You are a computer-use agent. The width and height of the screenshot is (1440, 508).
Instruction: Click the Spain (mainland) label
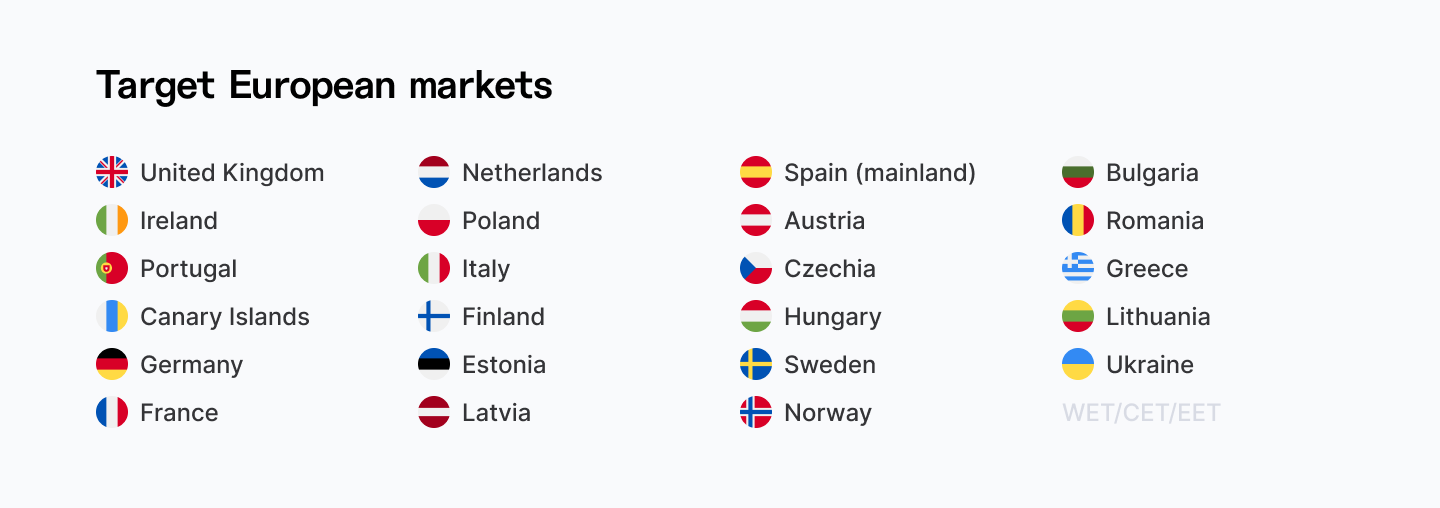tap(879, 172)
